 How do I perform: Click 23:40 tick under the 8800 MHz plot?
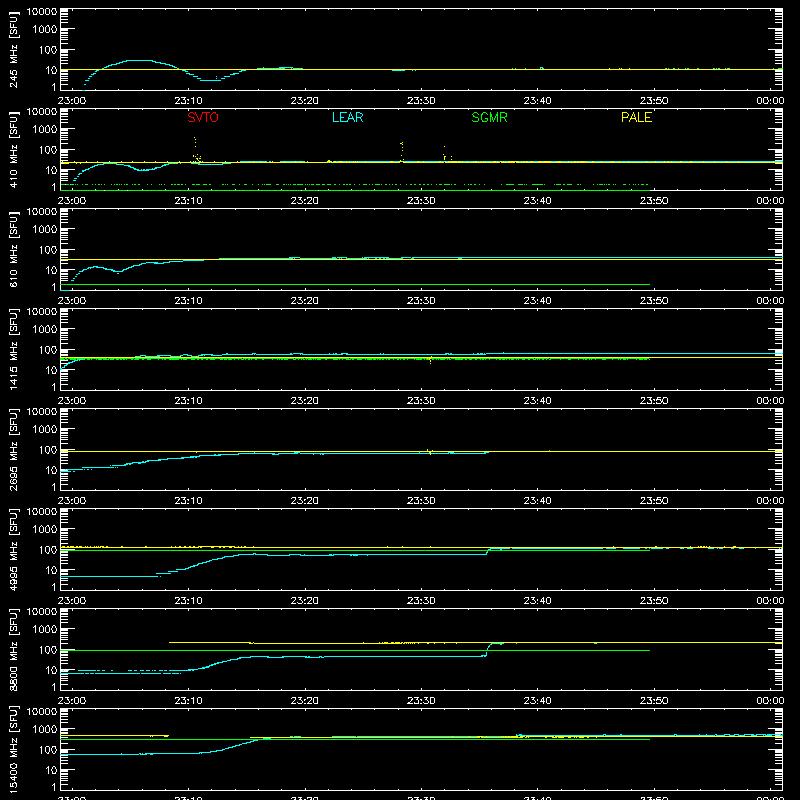[537, 701]
